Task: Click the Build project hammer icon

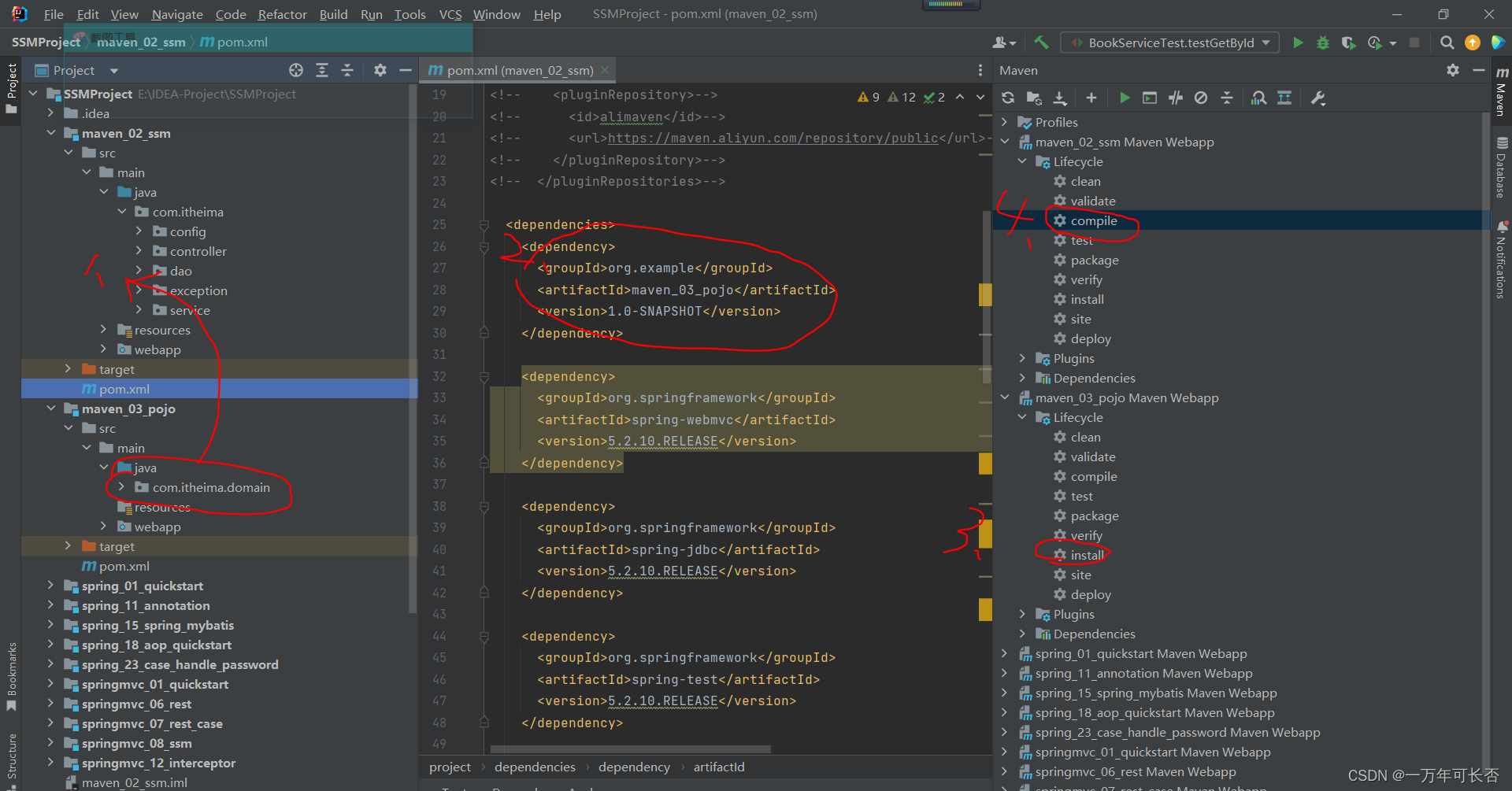Action: (x=1041, y=43)
